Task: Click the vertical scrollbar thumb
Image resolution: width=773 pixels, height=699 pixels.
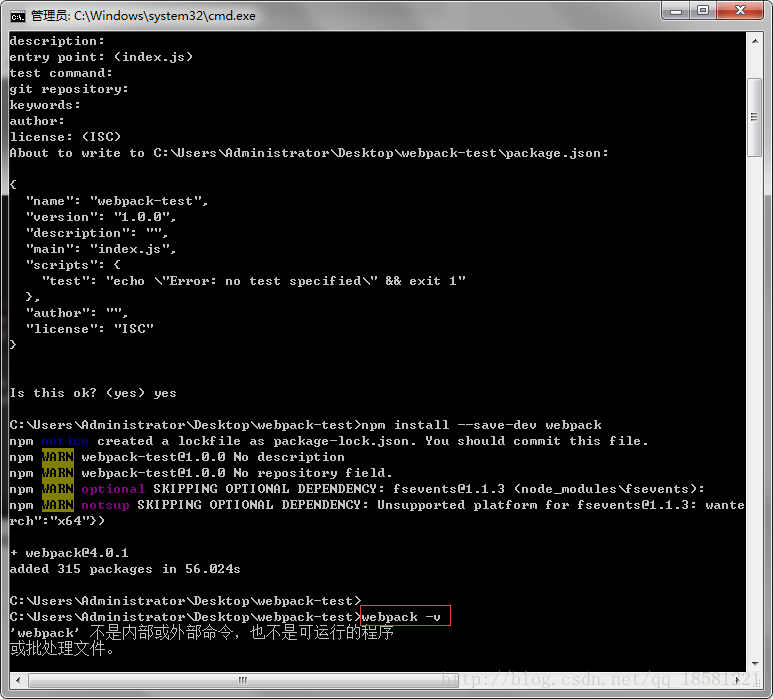Action: 755,117
